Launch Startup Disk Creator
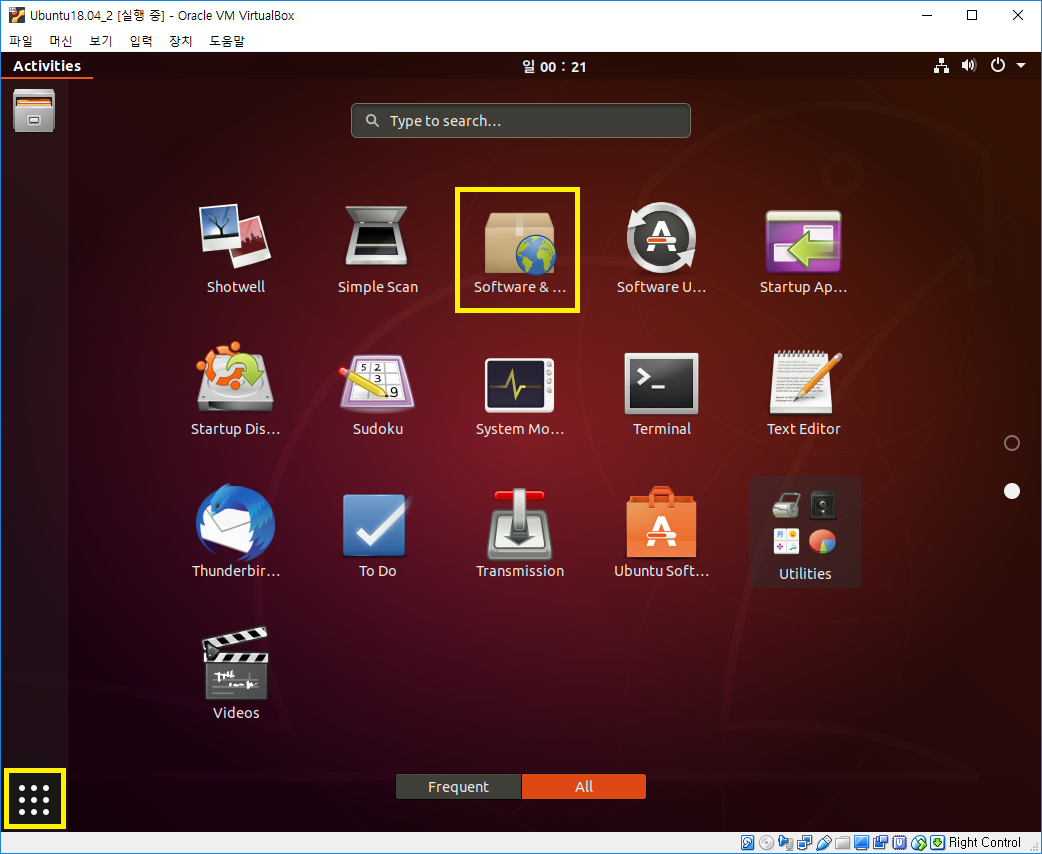Image resolution: width=1042 pixels, height=854 pixels. (235, 391)
